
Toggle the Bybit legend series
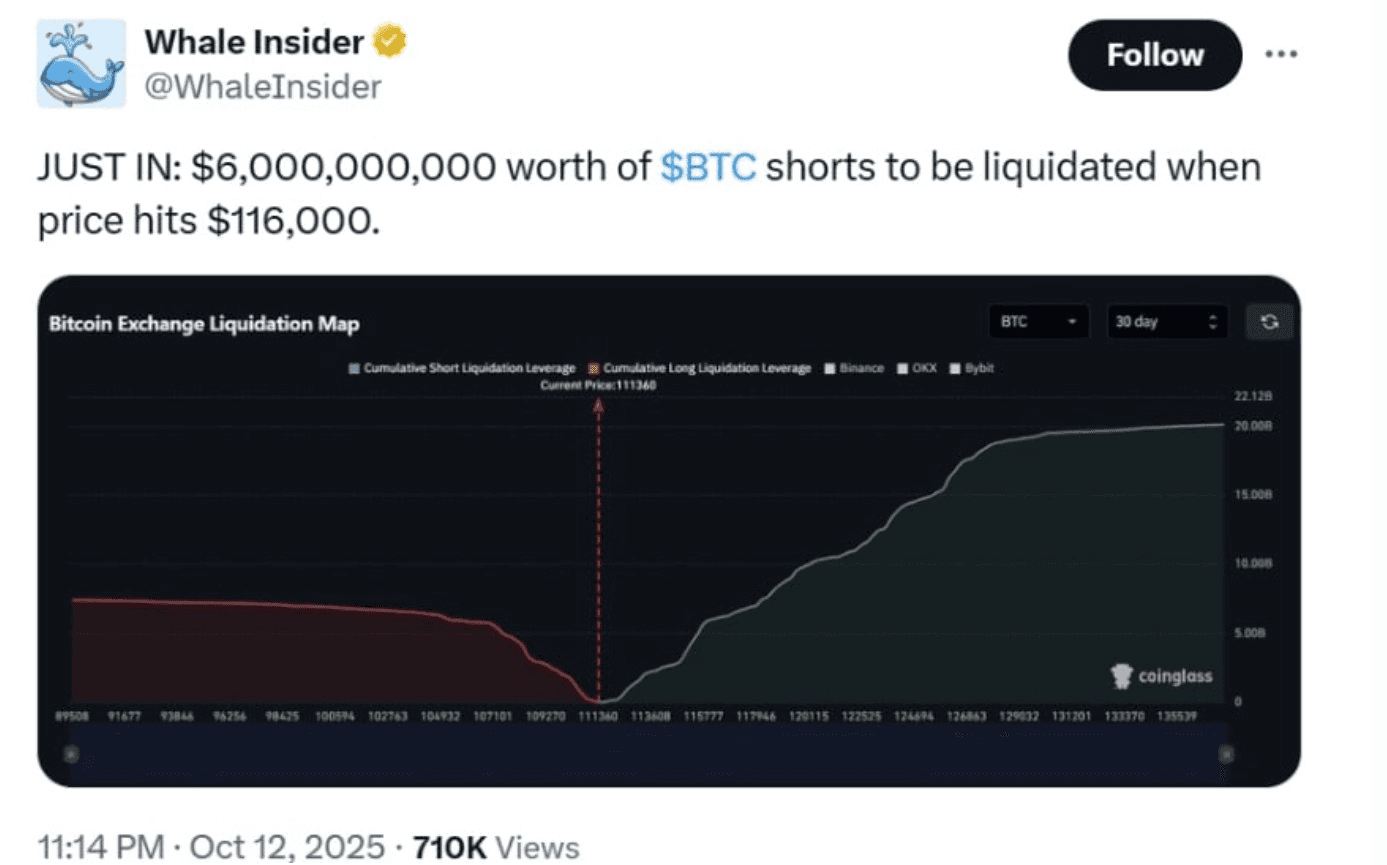tap(972, 368)
